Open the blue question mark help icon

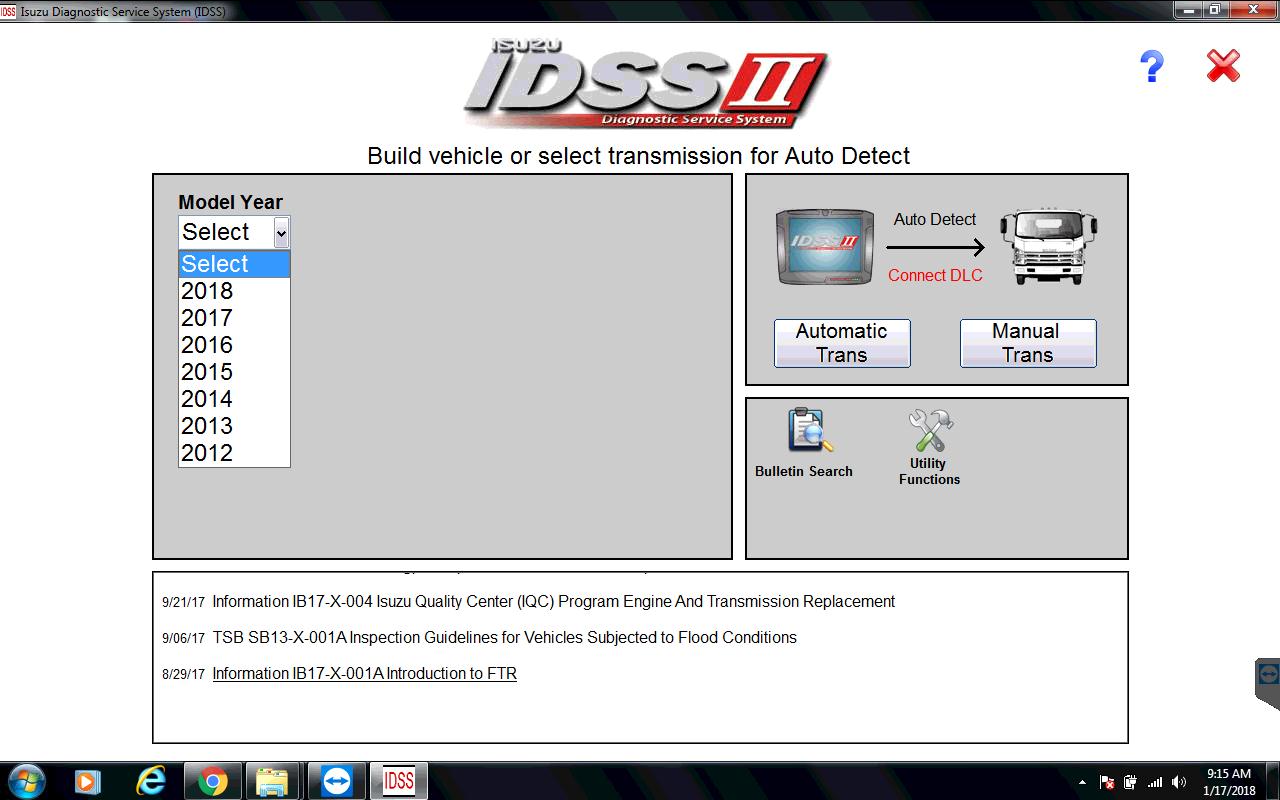1152,67
